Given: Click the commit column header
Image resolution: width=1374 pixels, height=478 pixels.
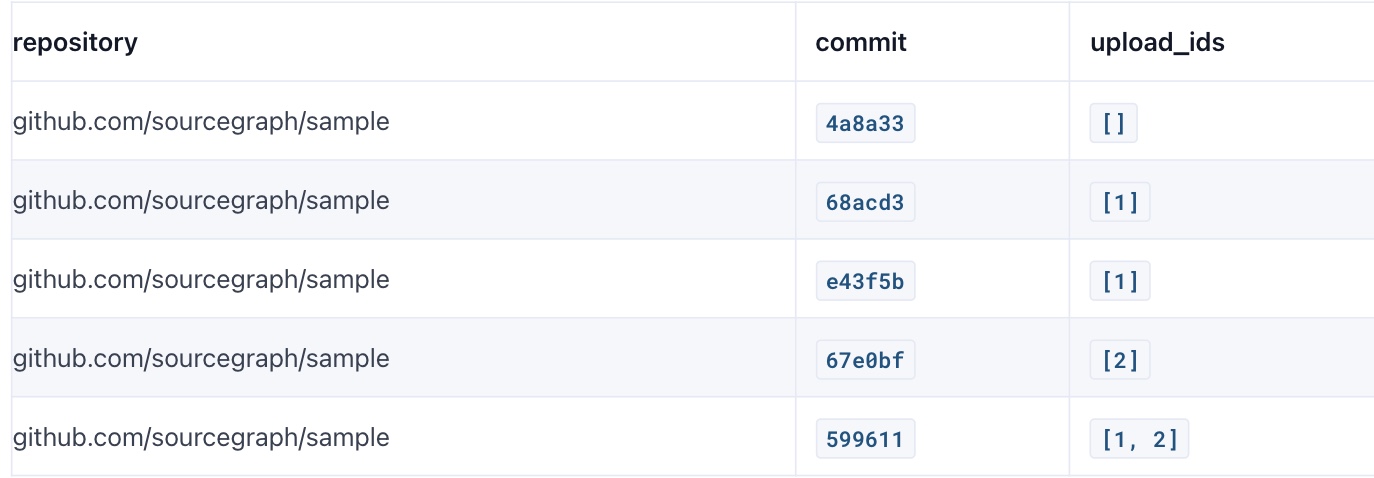Looking at the screenshot, I should tap(861, 43).
